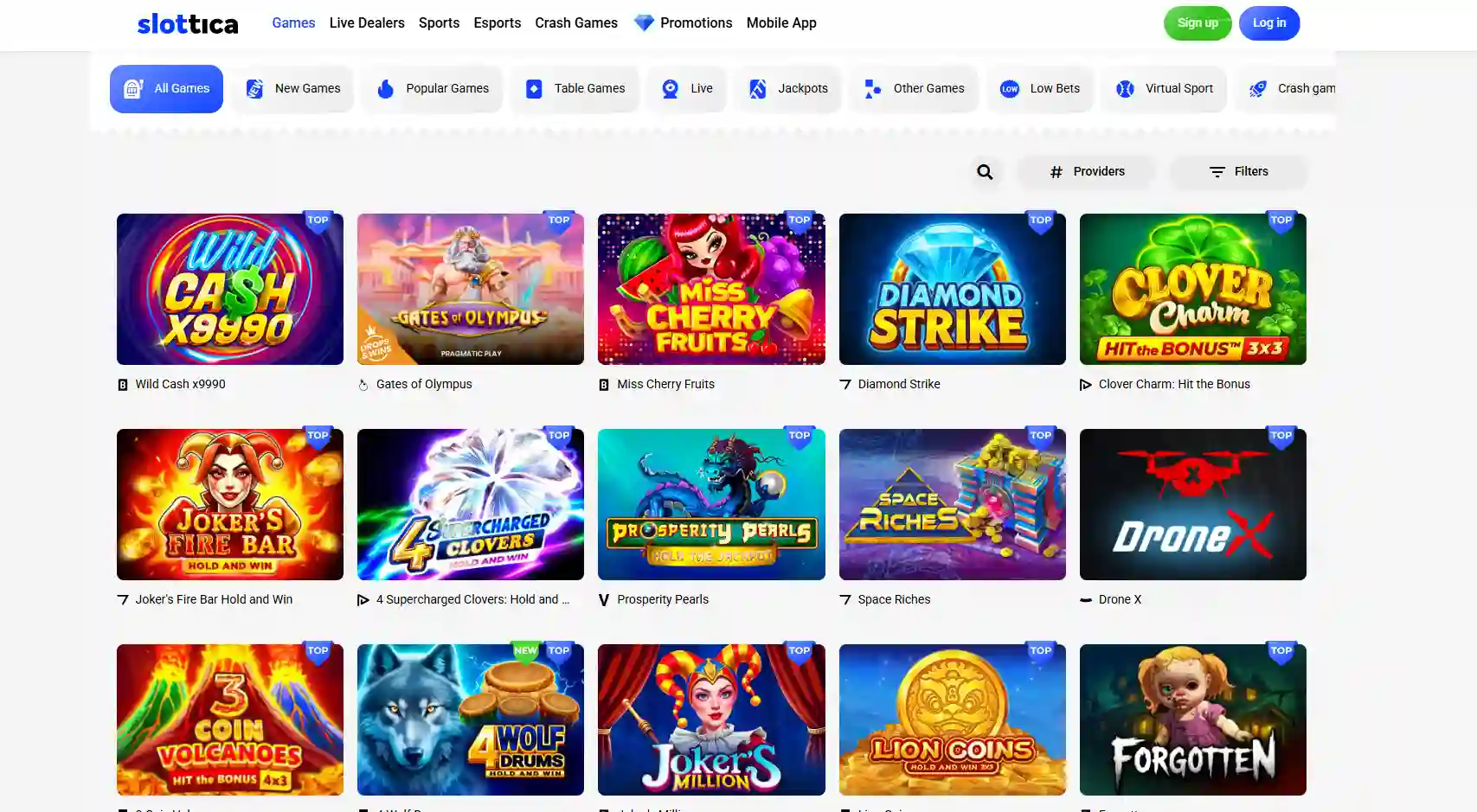
Task: Open the Providers dropdown
Action: pyautogui.click(x=1087, y=172)
